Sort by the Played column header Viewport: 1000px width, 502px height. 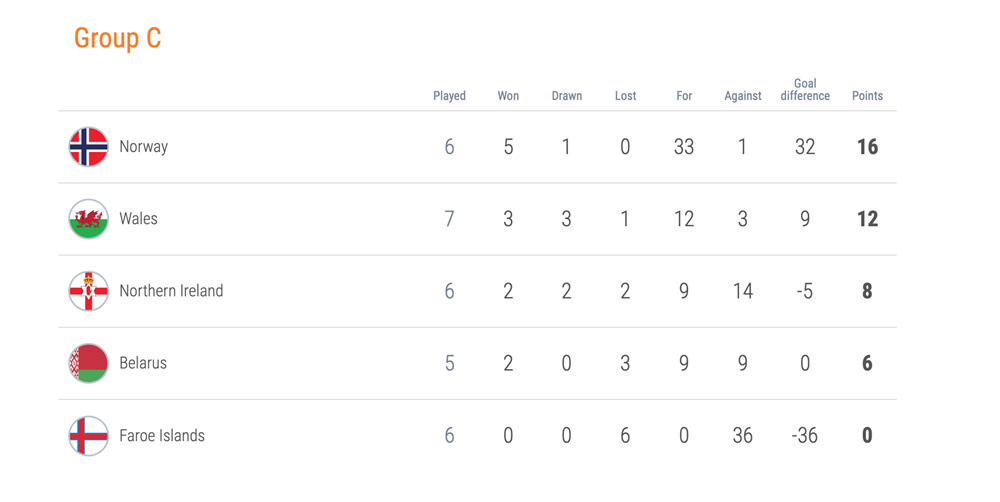click(x=450, y=96)
